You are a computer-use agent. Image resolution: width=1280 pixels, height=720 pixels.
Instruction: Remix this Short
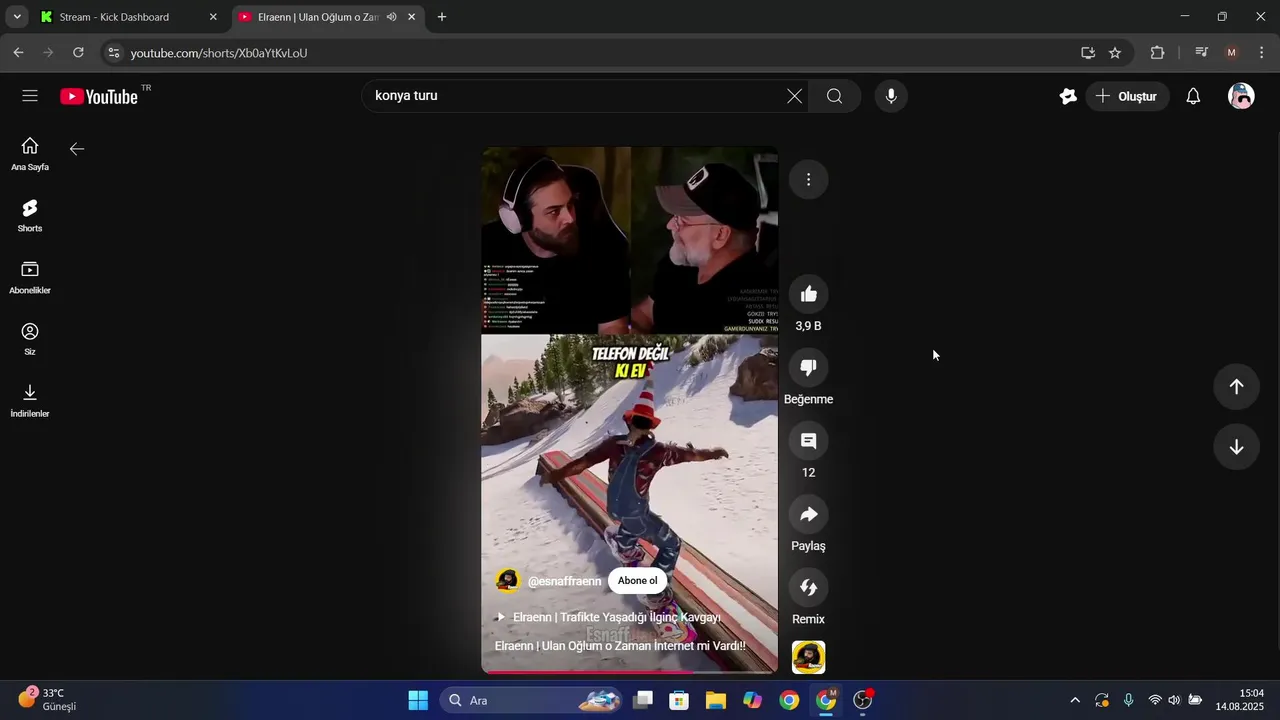tap(808, 587)
